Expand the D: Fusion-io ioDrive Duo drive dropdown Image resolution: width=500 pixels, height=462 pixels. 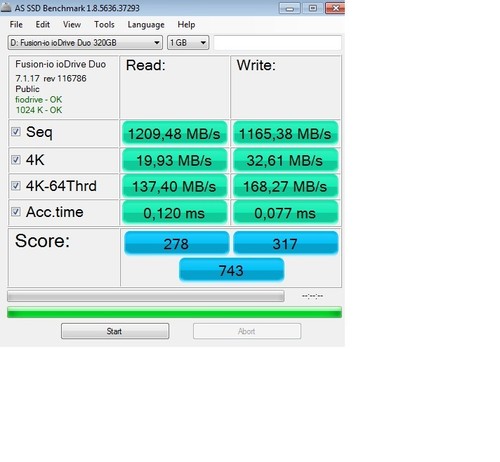(85, 43)
